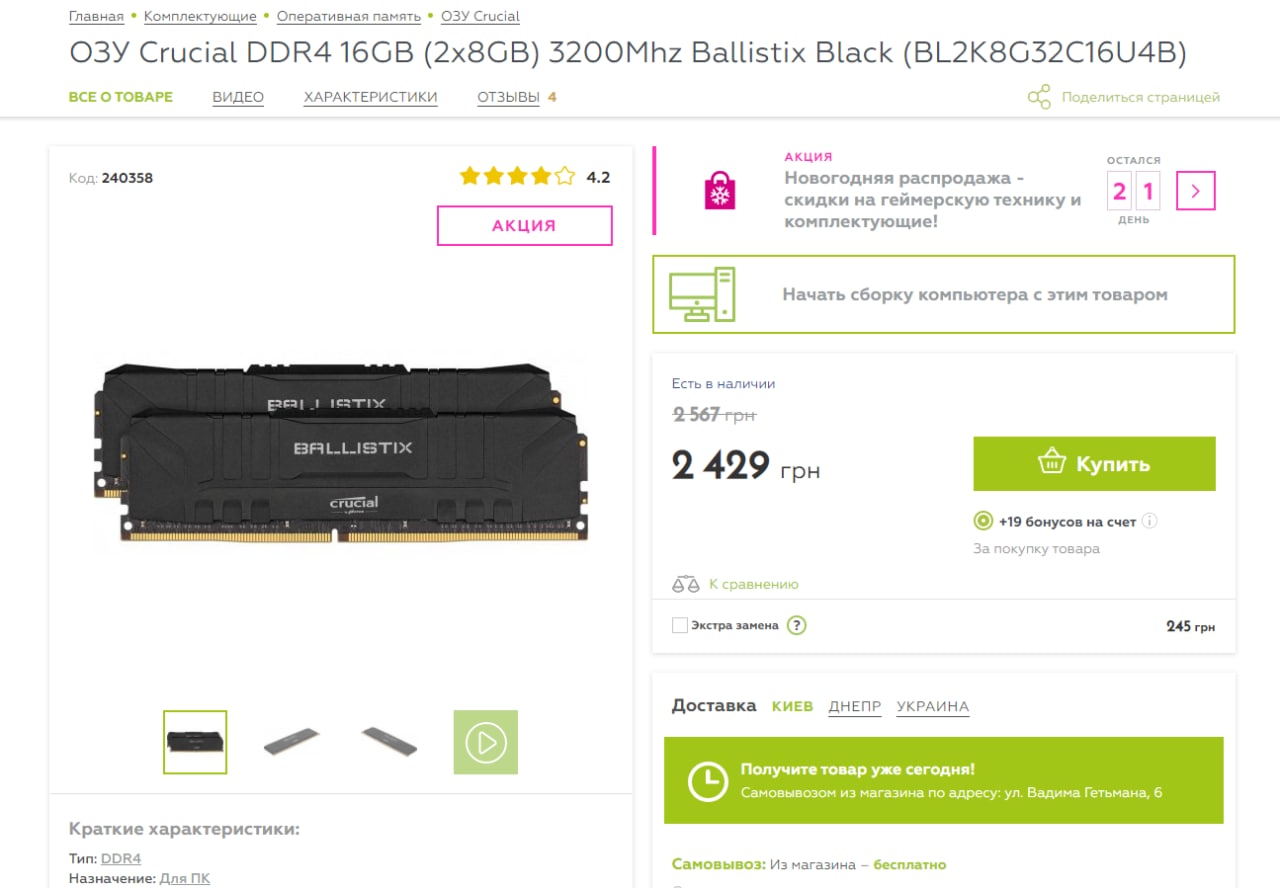Click the computer build icon
The image size is (1280, 888).
pyautogui.click(x=702, y=294)
